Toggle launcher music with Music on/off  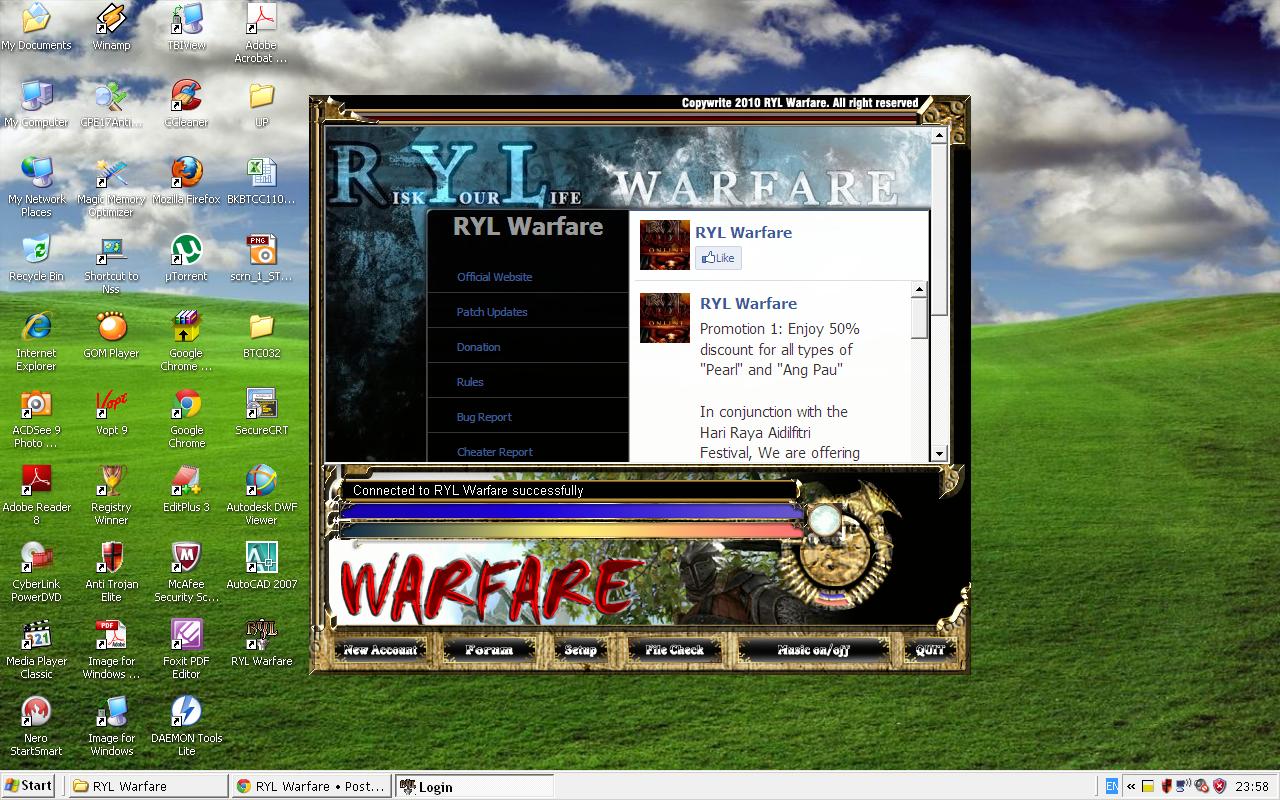(x=813, y=650)
